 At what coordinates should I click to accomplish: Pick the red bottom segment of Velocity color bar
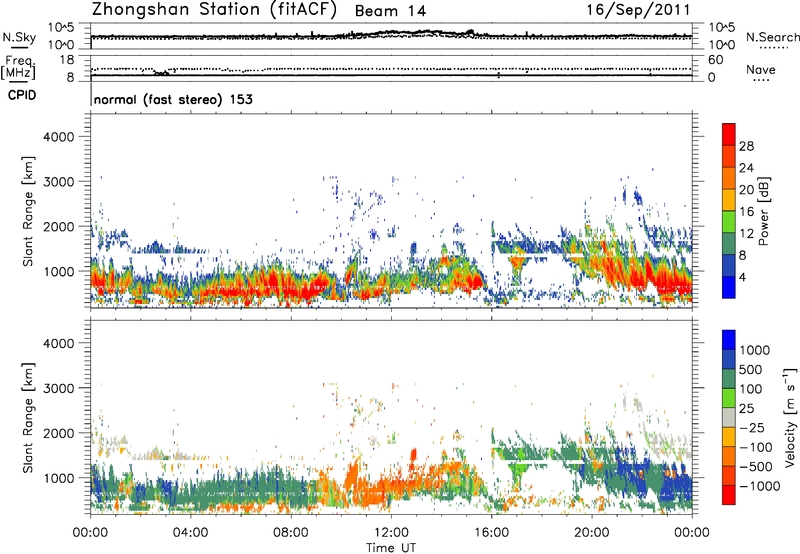[729, 495]
